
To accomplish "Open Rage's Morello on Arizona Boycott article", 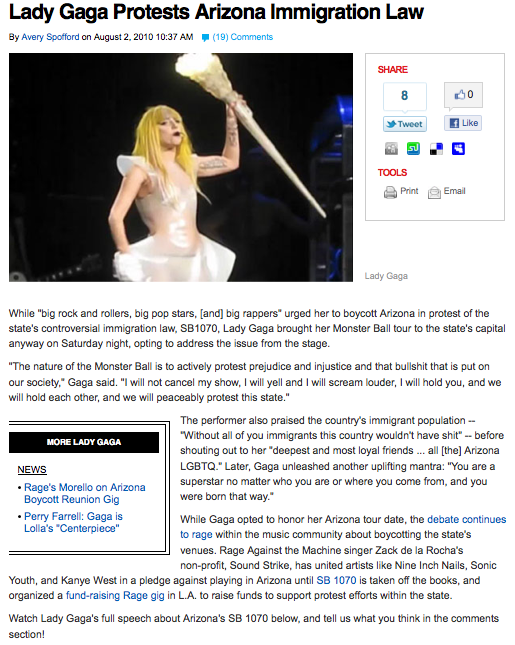I will 85,493.
